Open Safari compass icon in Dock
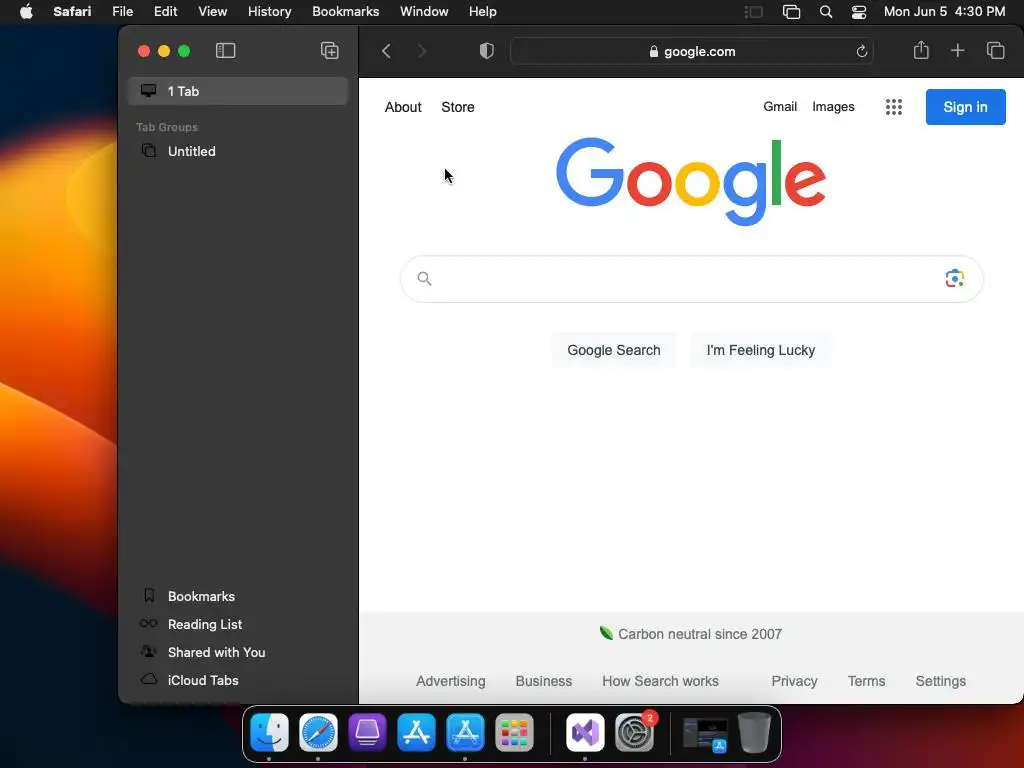 tap(318, 732)
